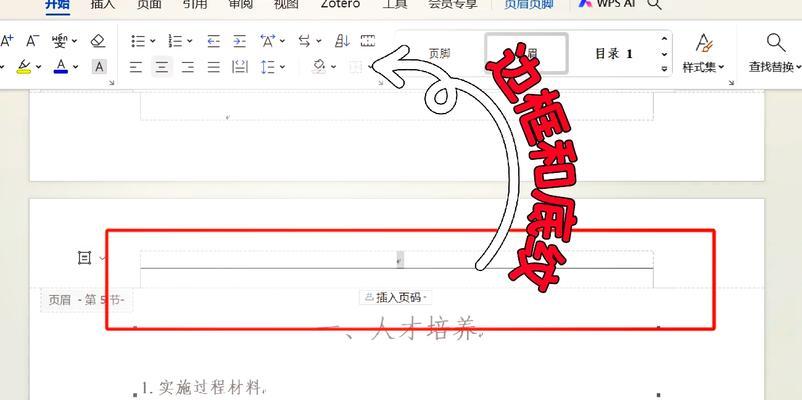Image resolution: width=802 pixels, height=400 pixels.
Task: Switch to the 开始 tab
Action: click(x=58, y=4)
